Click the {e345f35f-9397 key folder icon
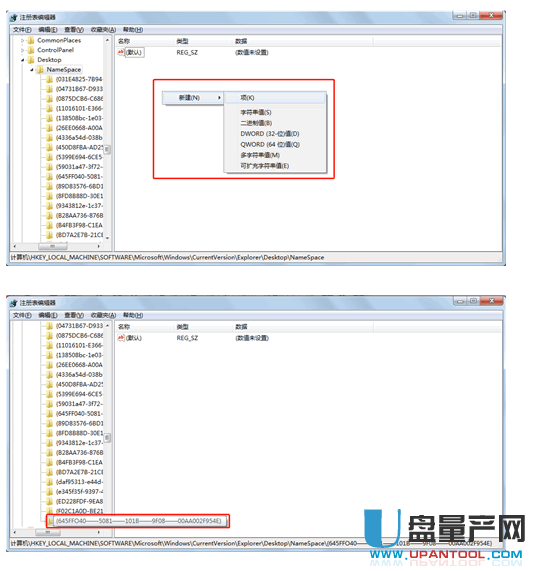This screenshot has width=538, height=571. tap(50, 492)
